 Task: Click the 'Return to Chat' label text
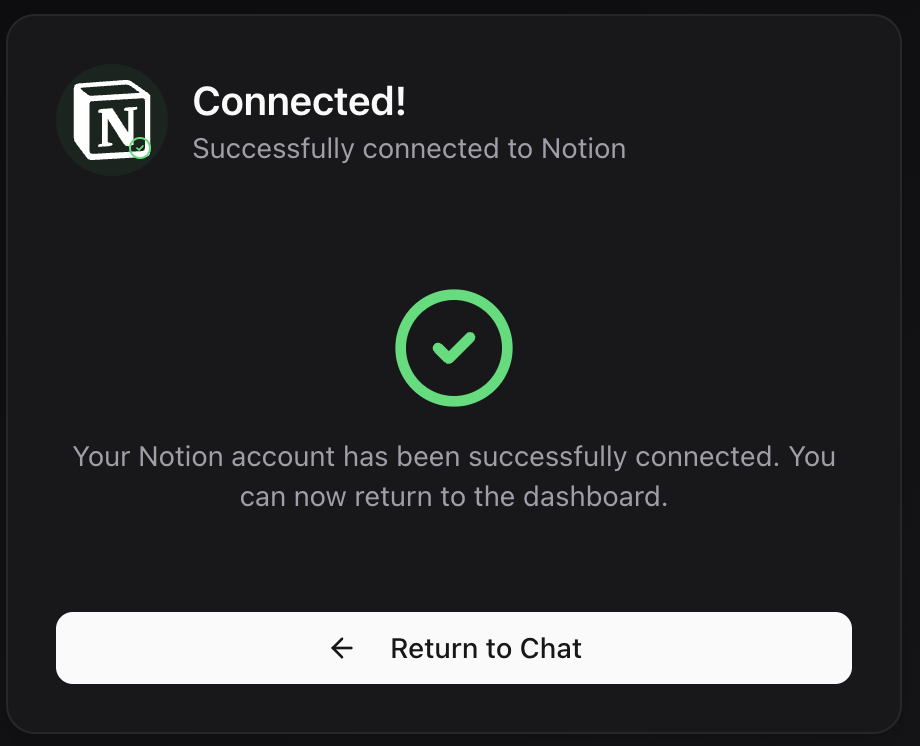486,648
